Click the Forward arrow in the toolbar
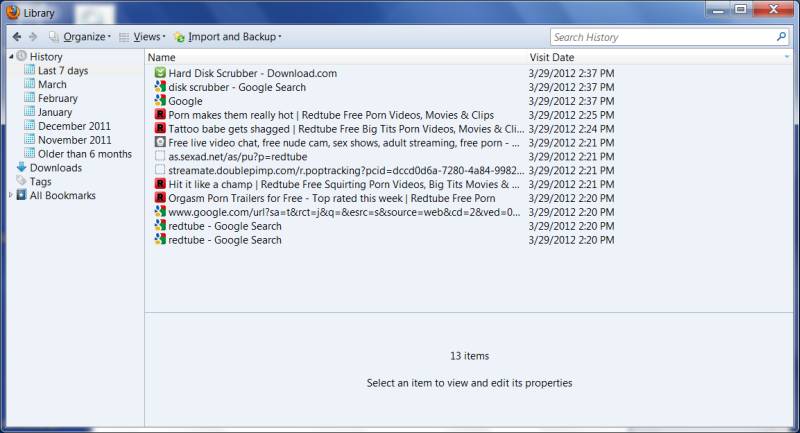Image resolution: width=800 pixels, height=433 pixels. pos(33,37)
